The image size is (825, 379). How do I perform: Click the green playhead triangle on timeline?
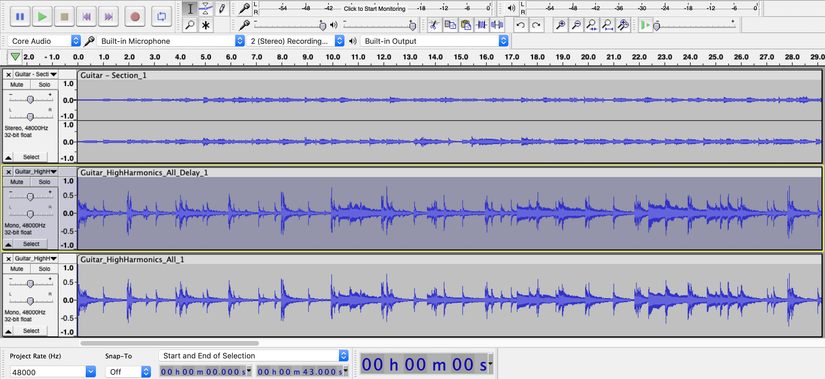[16, 56]
